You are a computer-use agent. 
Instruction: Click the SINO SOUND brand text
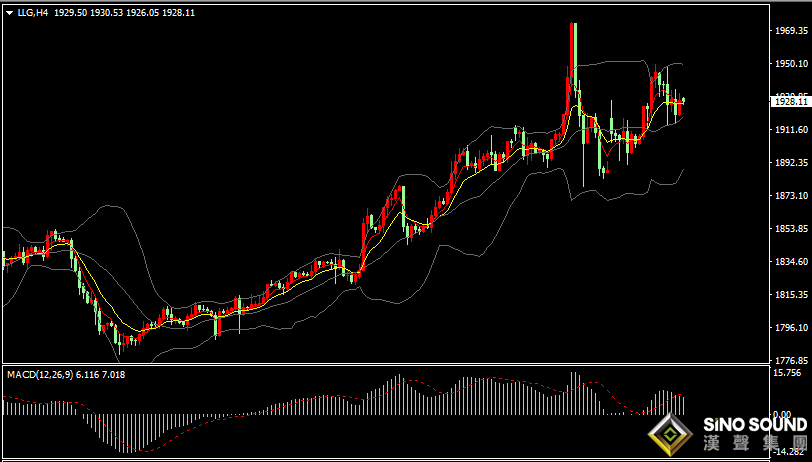pyautogui.click(x=755, y=425)
